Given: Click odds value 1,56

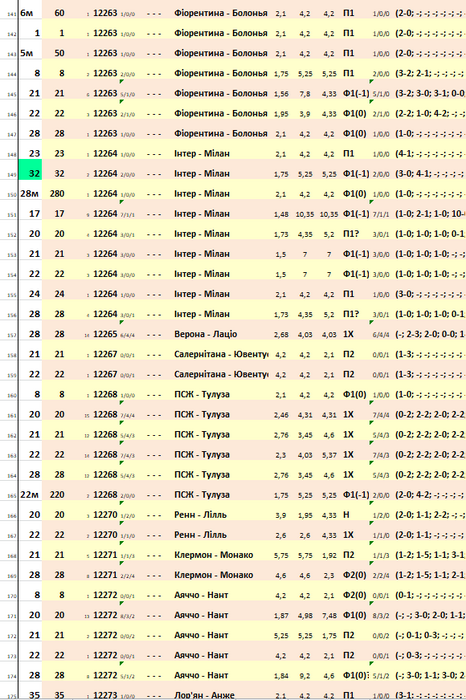Looking at the screenshot, I should pos(281,94).
